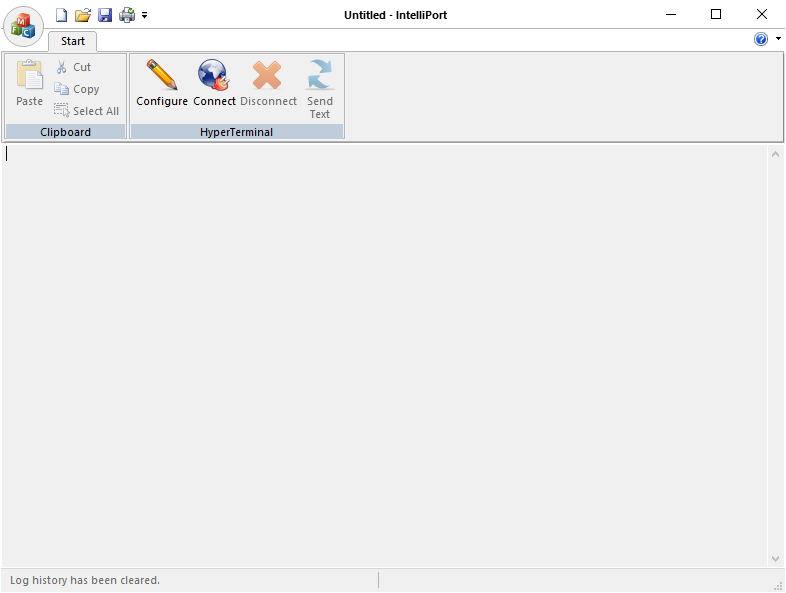Screen dimensions: 786x593
Task: Open Configure with the pencil icon
Action: tap(162, 84)
